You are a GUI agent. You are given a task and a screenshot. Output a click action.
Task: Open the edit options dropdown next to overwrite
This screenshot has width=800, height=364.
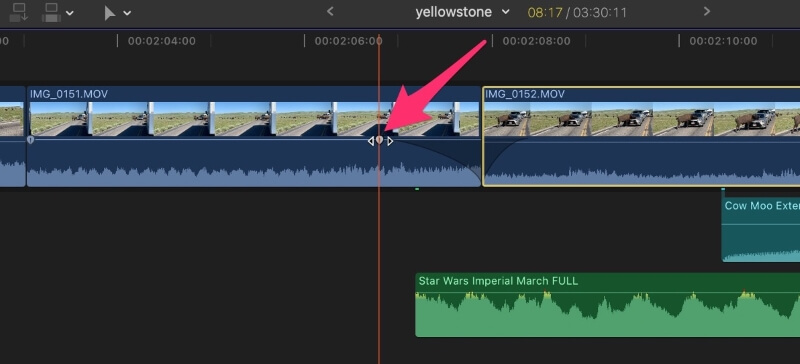[x=69, y=13]
